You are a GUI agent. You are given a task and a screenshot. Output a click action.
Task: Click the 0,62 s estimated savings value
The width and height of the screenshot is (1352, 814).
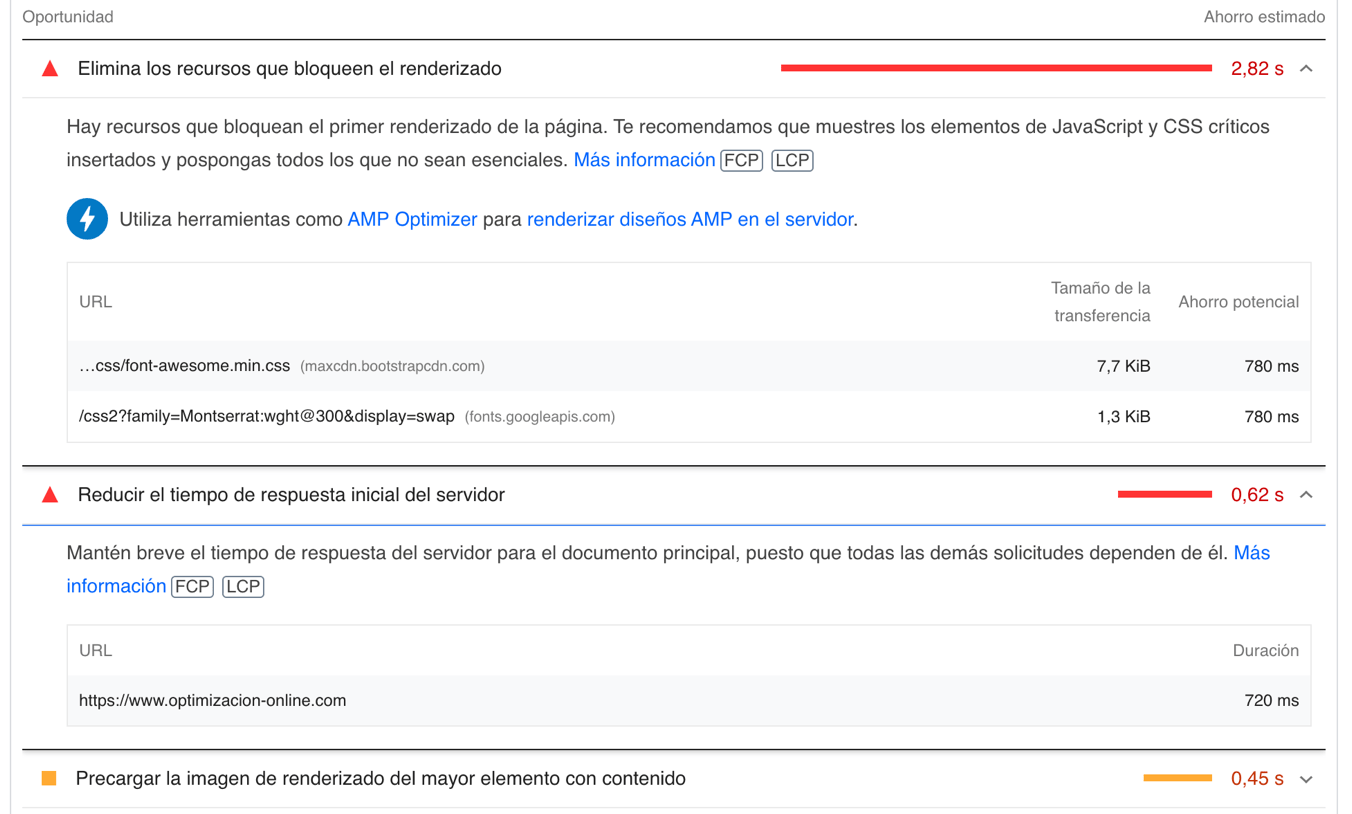coord(1257,495)
